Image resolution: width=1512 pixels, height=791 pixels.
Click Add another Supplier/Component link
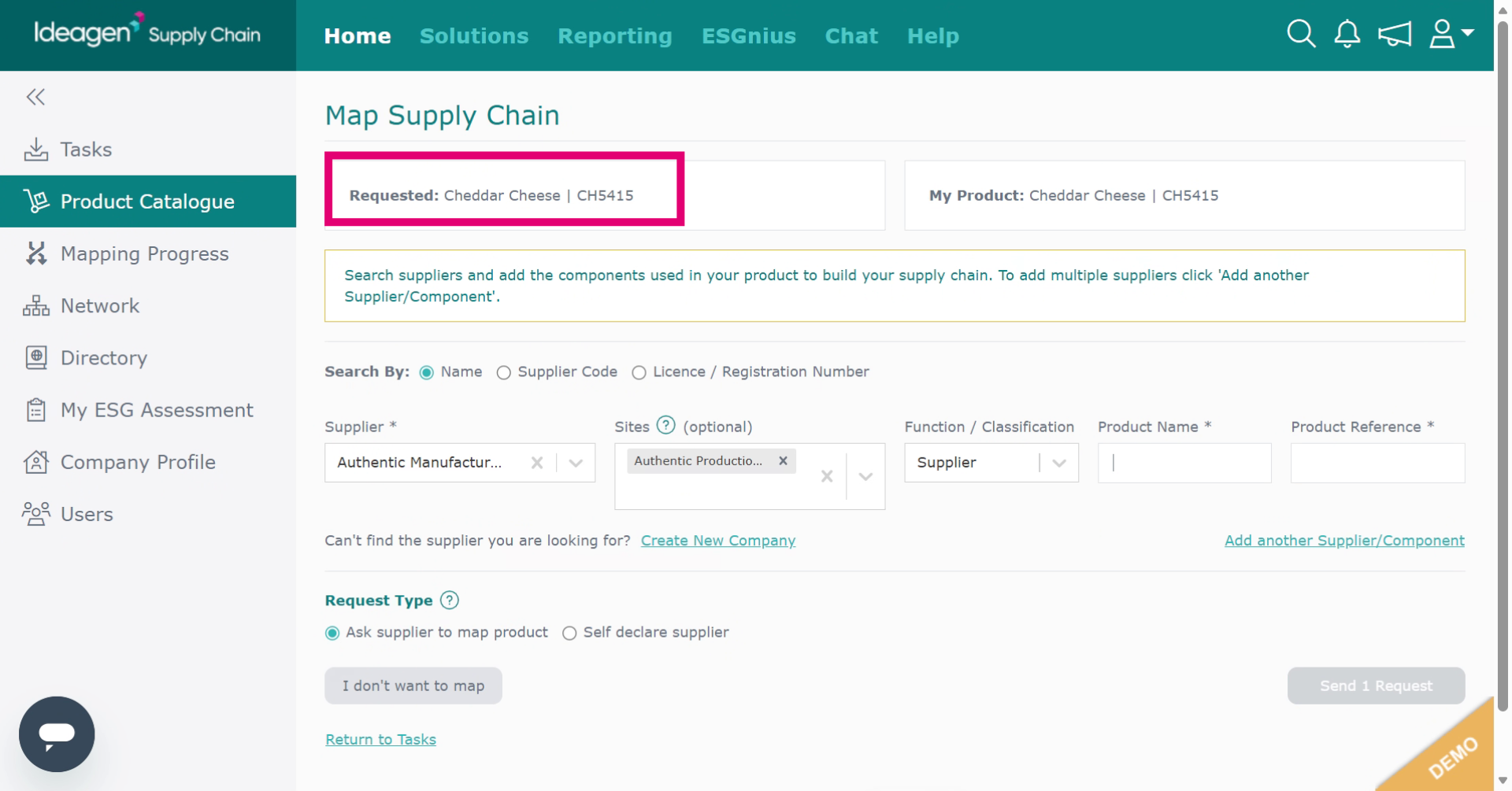(x=1344, y=541)
